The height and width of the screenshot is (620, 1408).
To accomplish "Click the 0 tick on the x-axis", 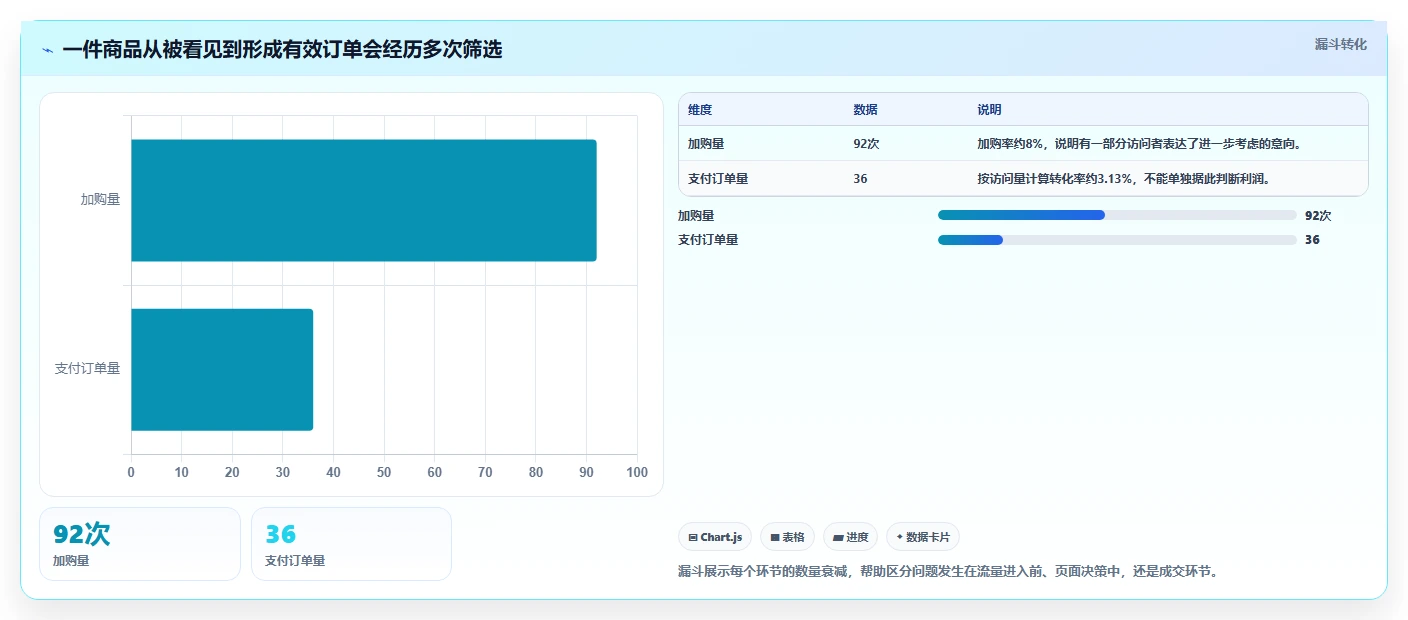I will (x=131, y=472).
